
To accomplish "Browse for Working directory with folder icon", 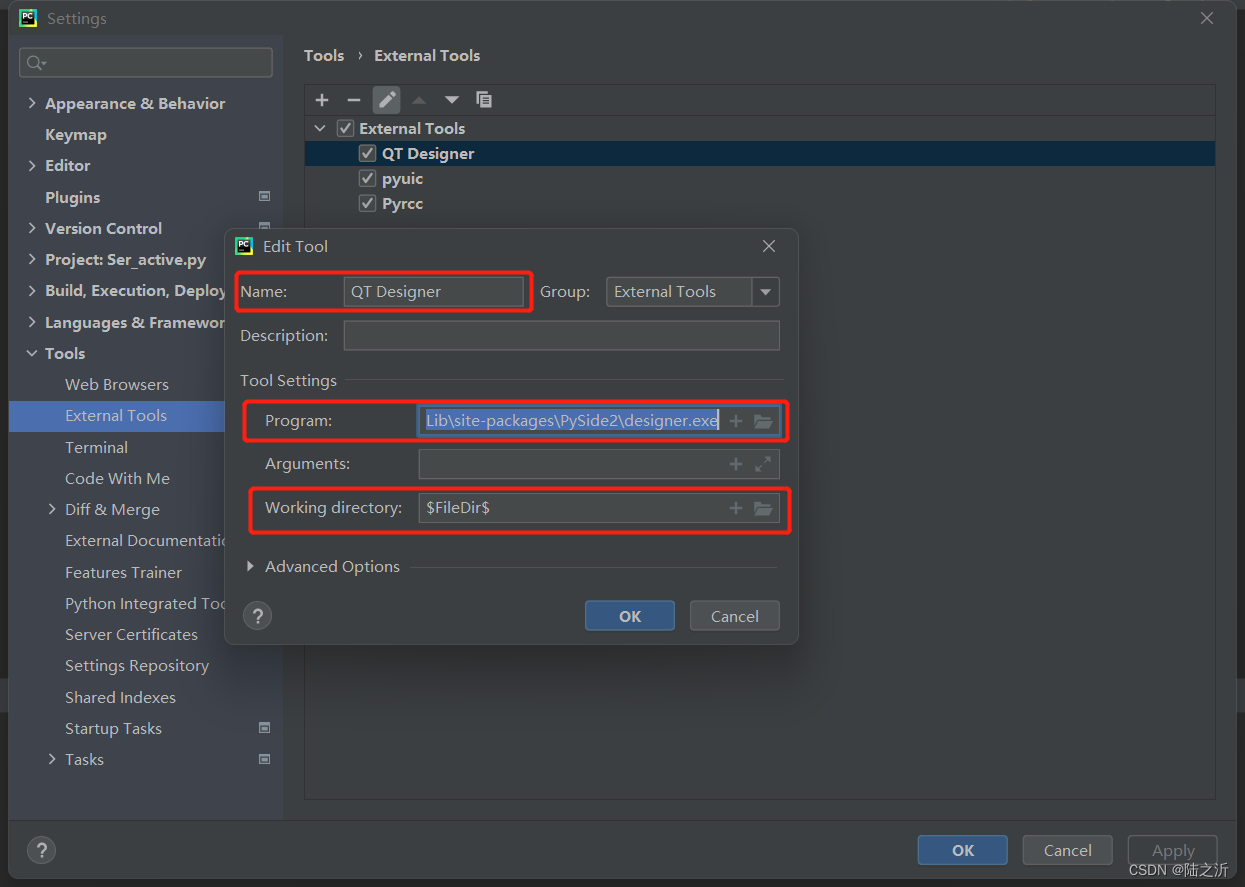I will pyautogui.click(x=763, y=508).
